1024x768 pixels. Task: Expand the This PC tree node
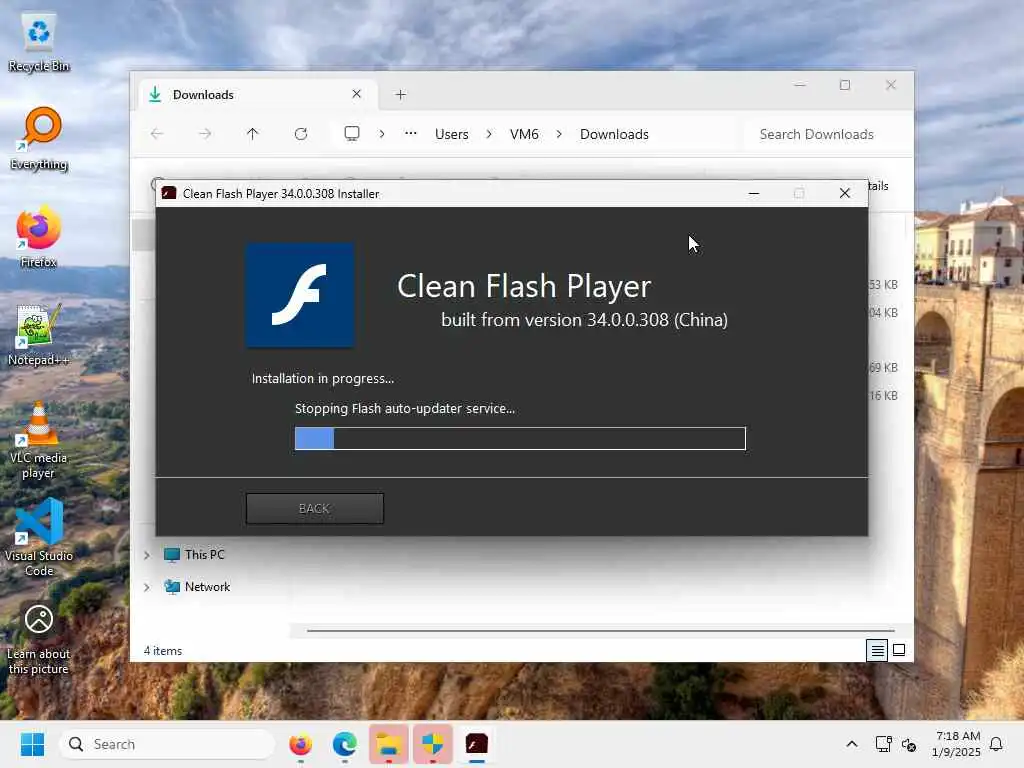(x=147, y=555)
